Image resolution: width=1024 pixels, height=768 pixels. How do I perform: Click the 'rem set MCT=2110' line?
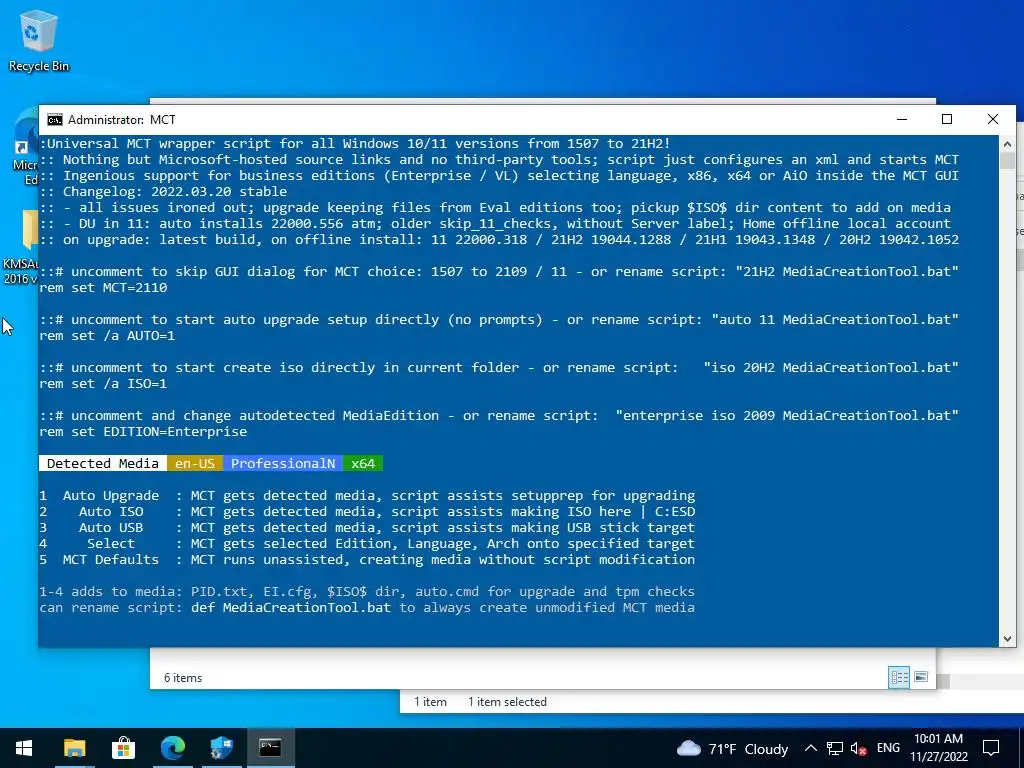[x=103, y=287]
